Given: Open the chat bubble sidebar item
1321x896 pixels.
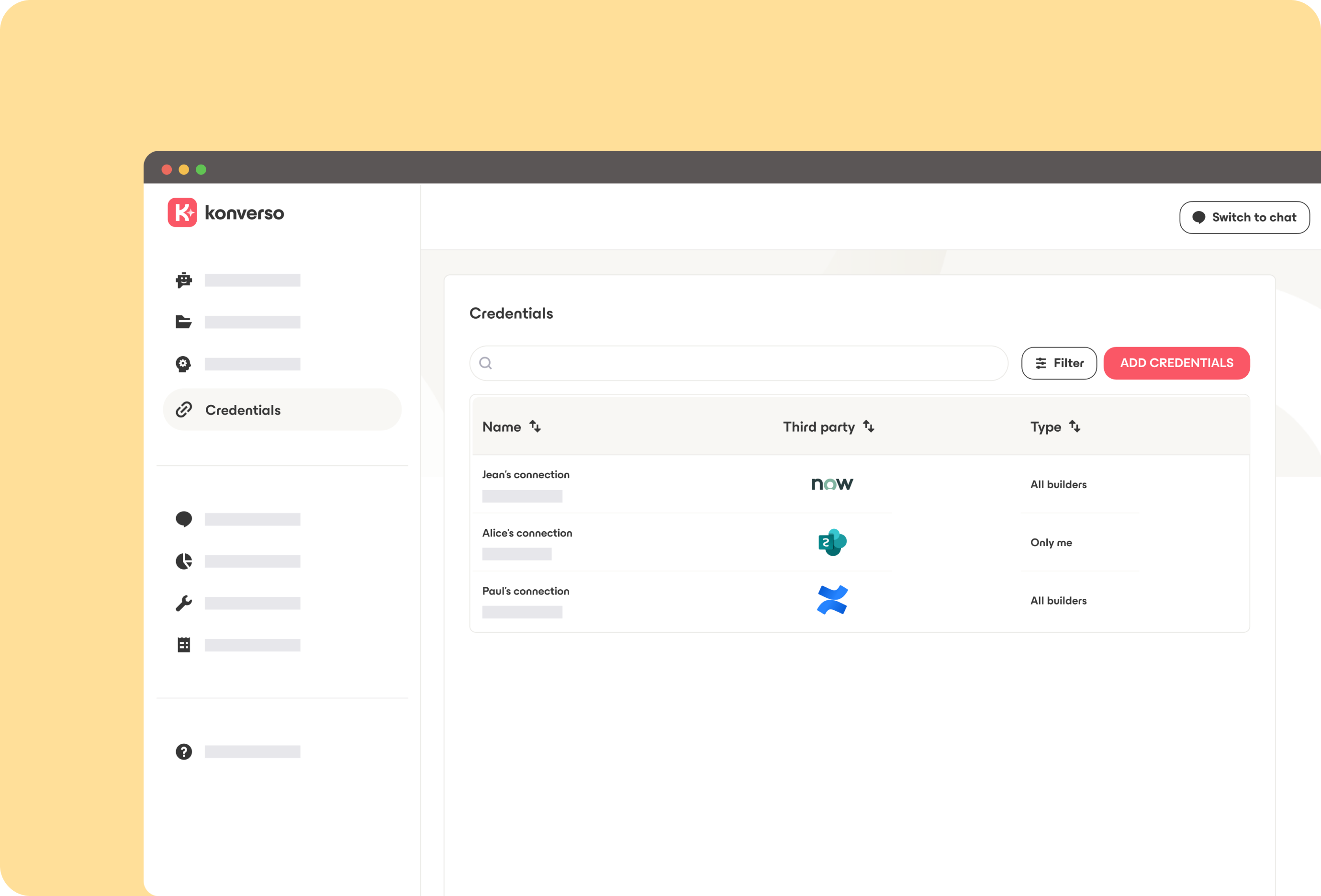Looking at the screenshot, I should 184,519.
